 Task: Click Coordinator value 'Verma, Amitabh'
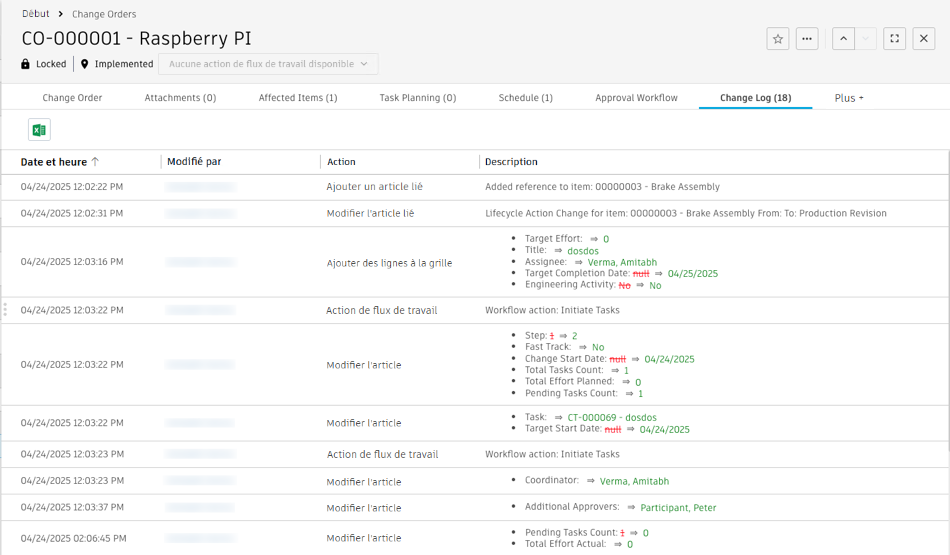[x=634, y=481]
